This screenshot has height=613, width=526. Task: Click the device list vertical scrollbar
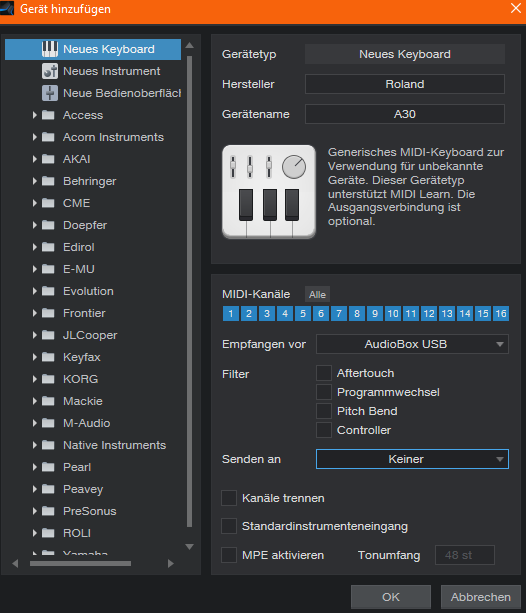pos(189,291)
